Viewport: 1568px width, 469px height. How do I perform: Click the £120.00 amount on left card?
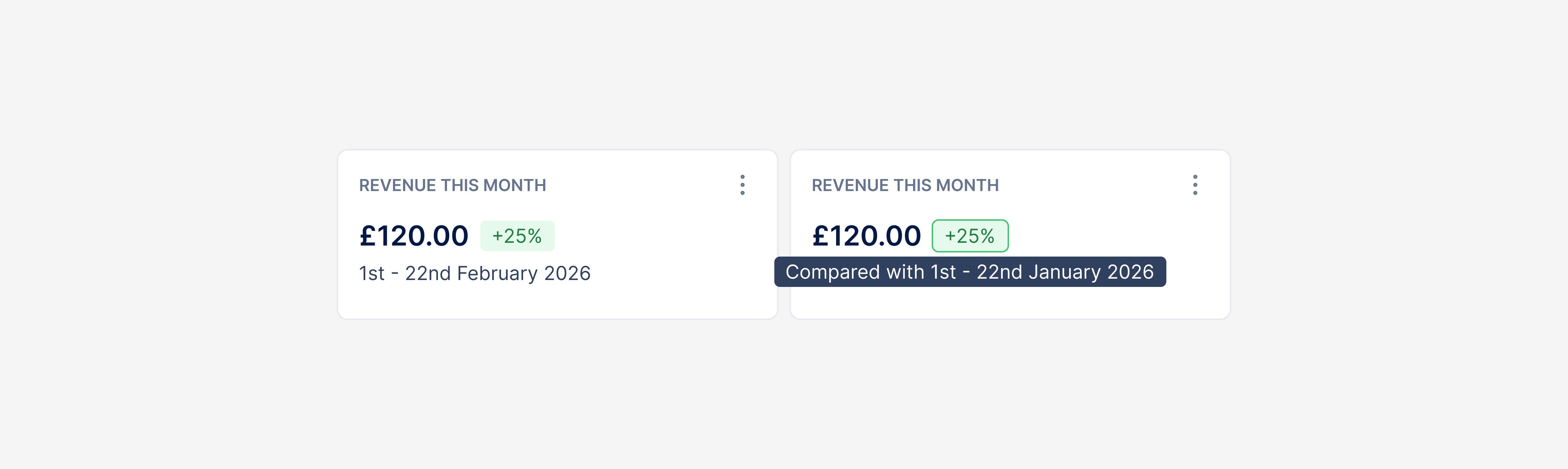pos(413,236)
